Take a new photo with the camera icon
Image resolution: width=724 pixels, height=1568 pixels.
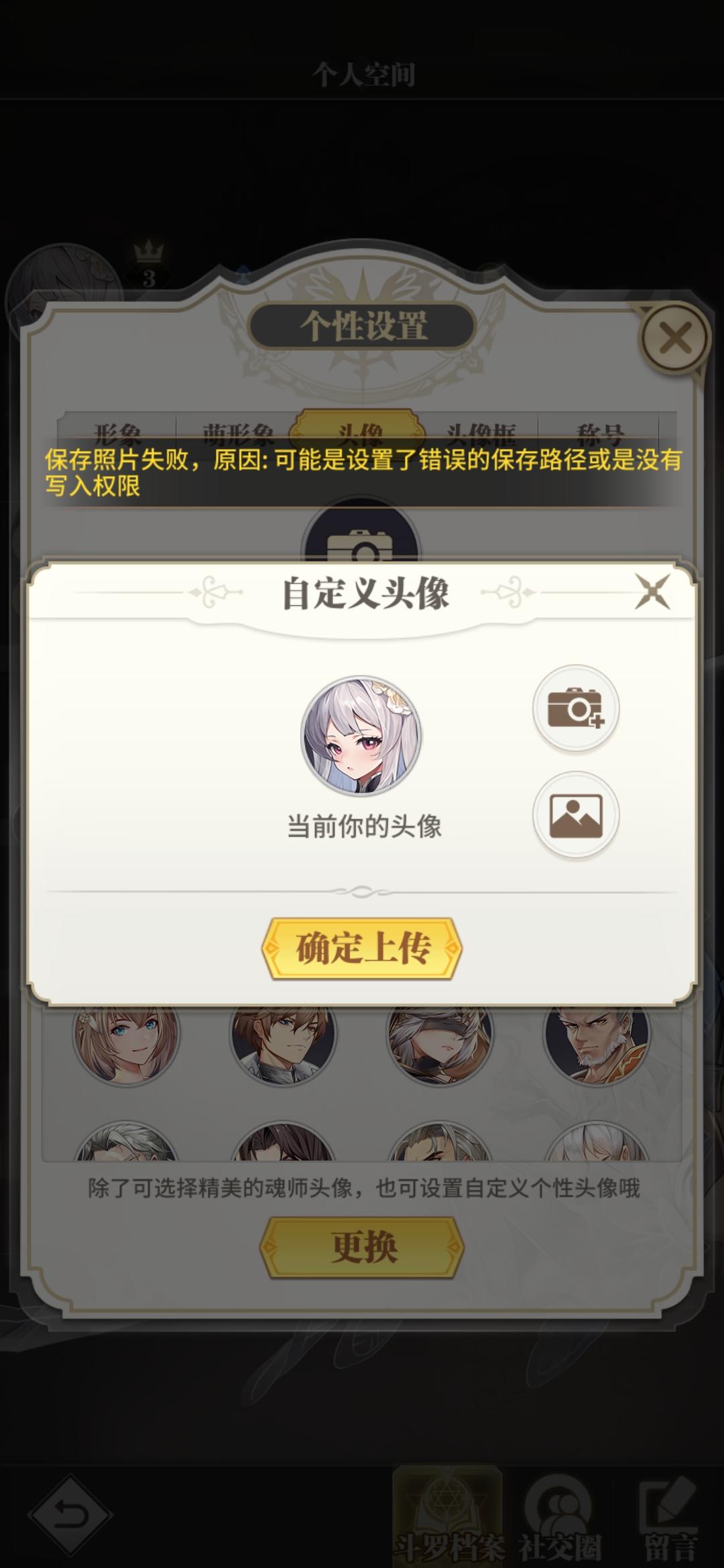click(576, 708)
